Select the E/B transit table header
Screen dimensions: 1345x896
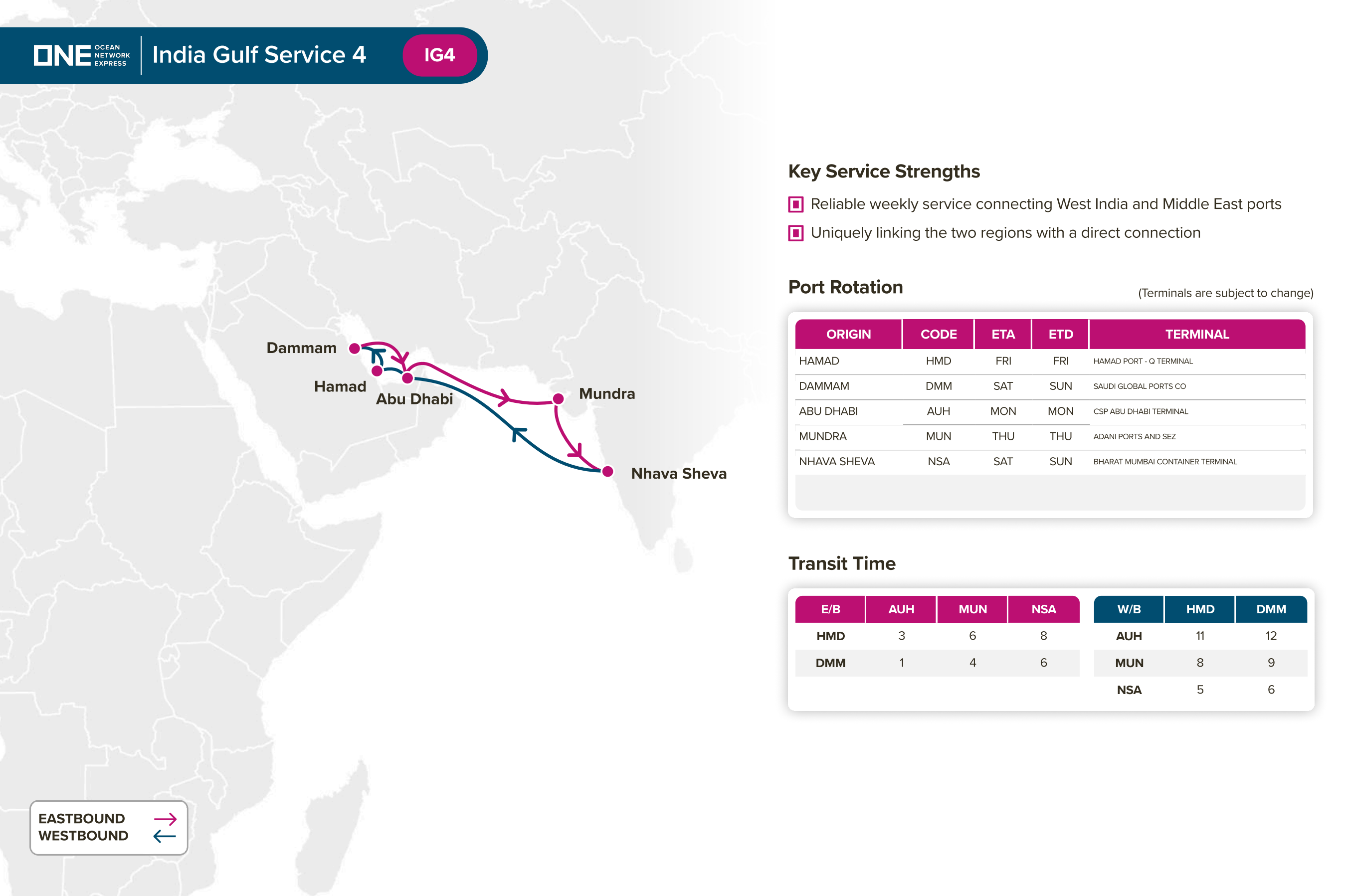[x=830, y=609]
